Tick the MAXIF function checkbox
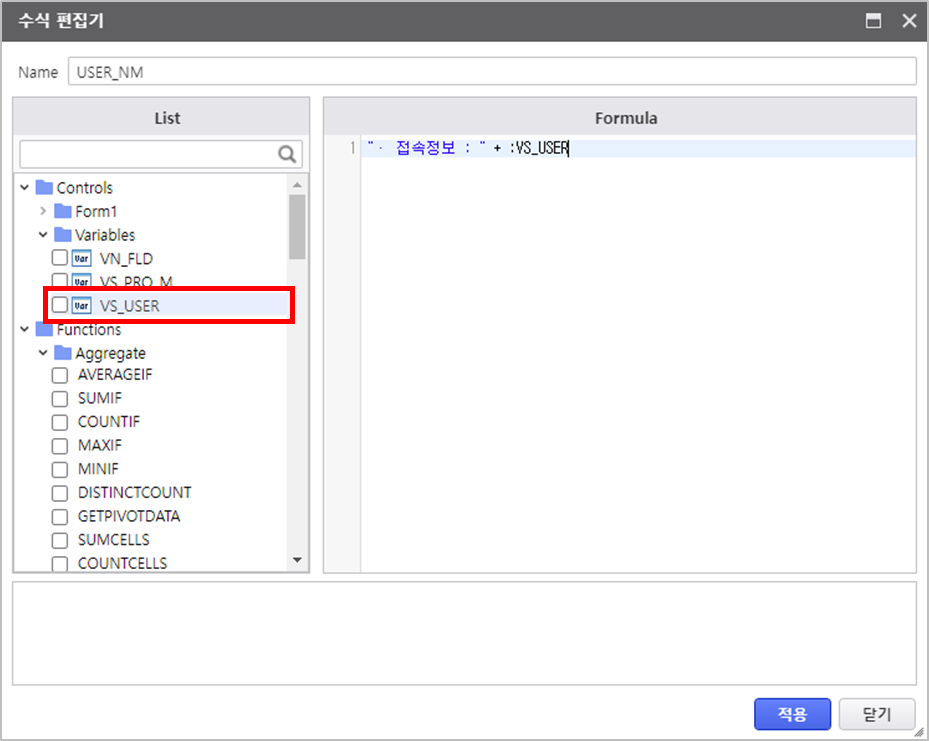Viewport: 929px width, 741px height. [x=59, y=445]
